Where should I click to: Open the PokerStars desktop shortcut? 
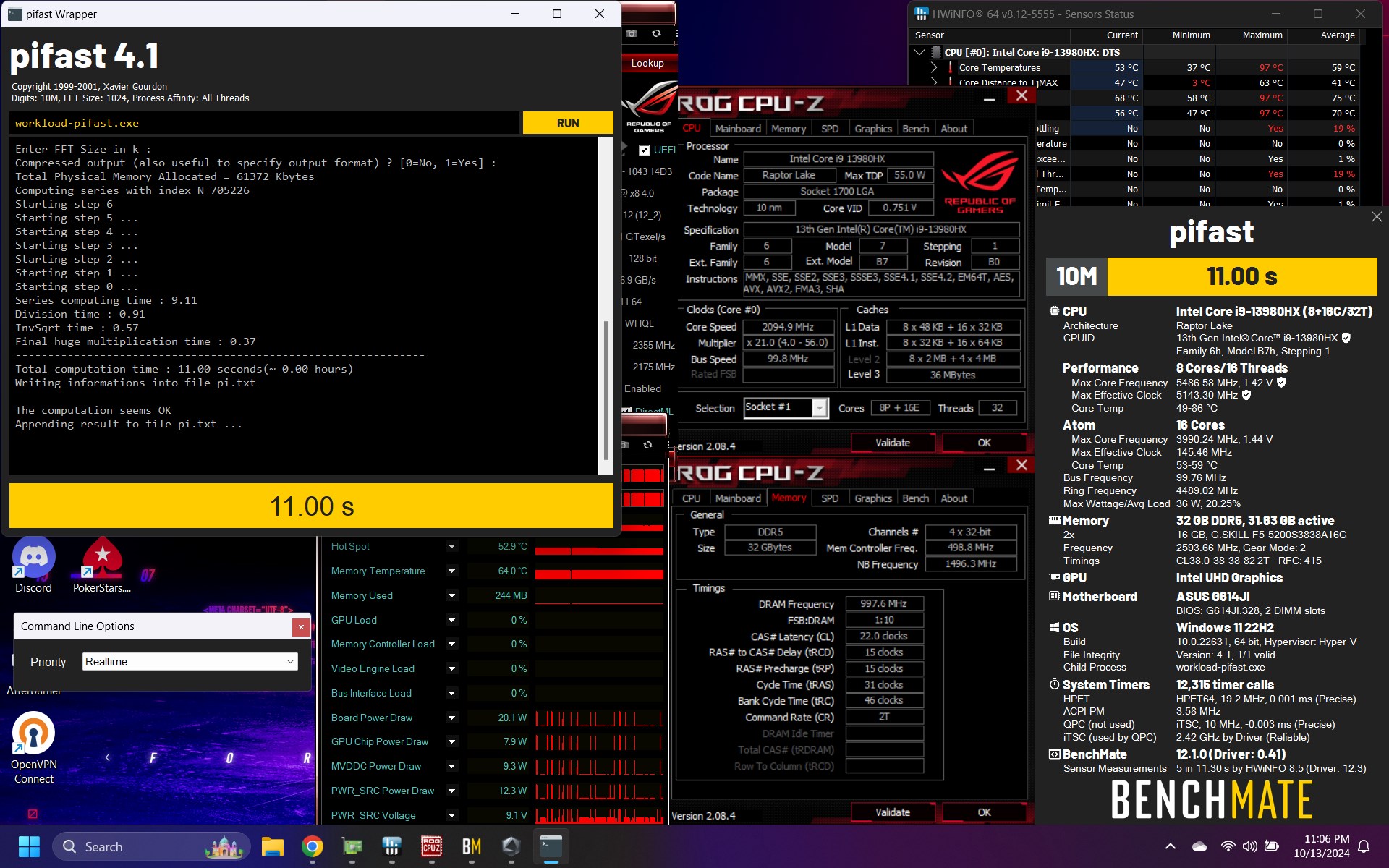102,566
